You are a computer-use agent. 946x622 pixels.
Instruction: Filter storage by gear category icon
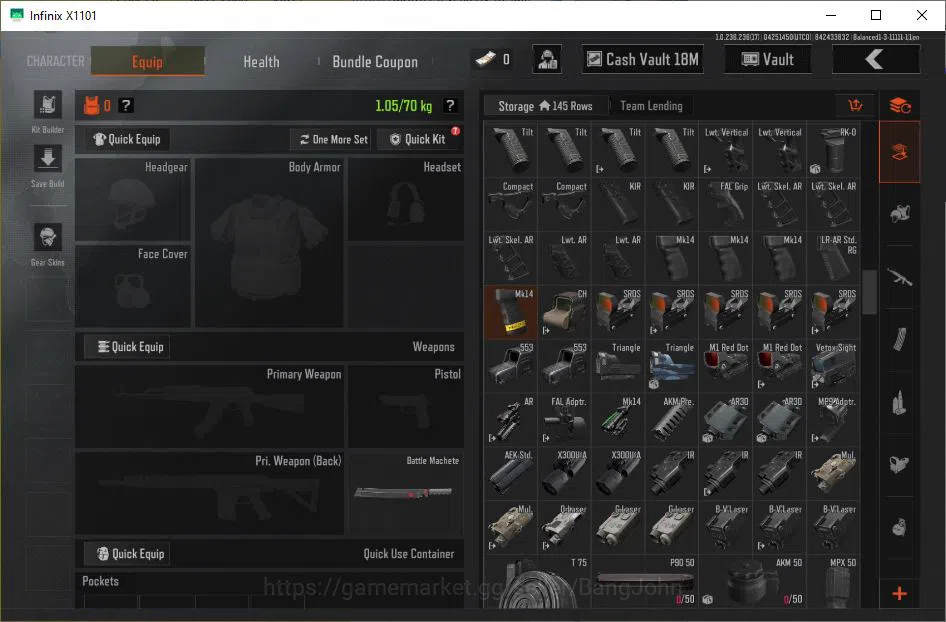(x=900, y=213)
